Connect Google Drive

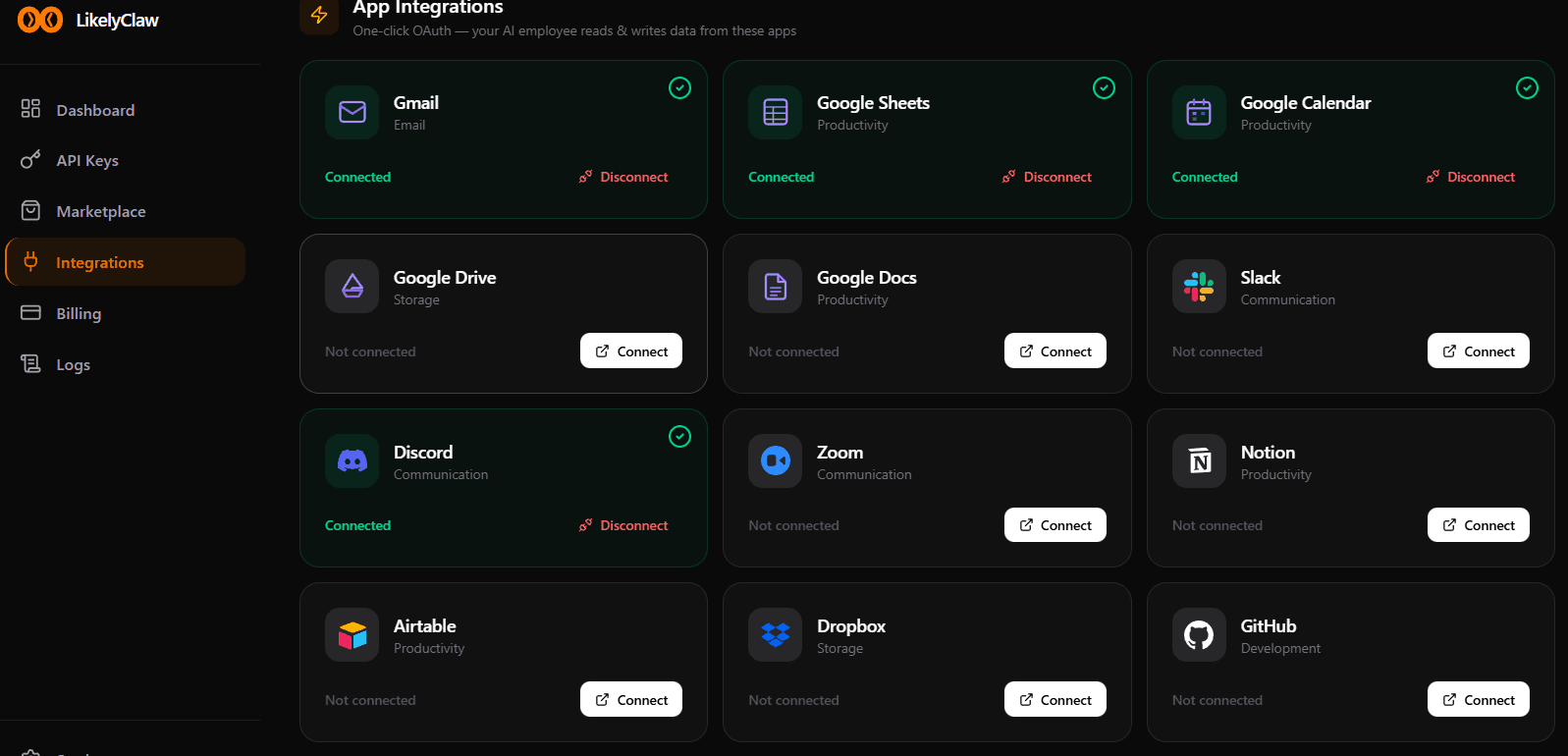[x=631, y=351]
